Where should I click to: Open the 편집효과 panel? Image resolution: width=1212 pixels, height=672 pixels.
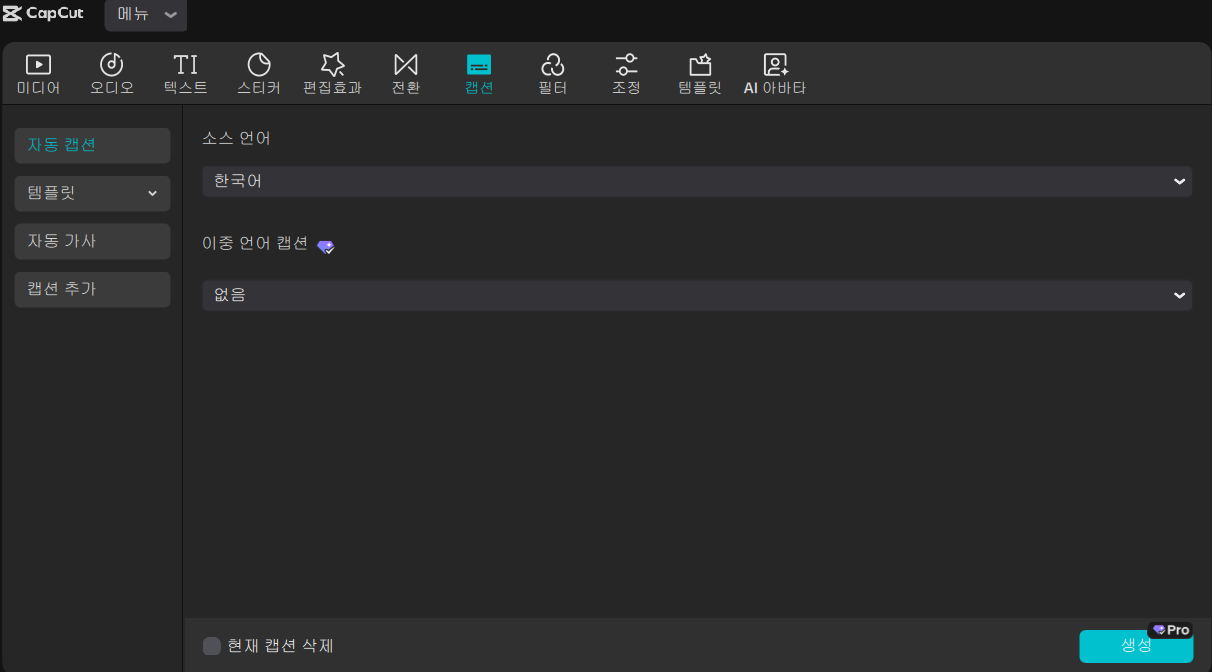332,72
